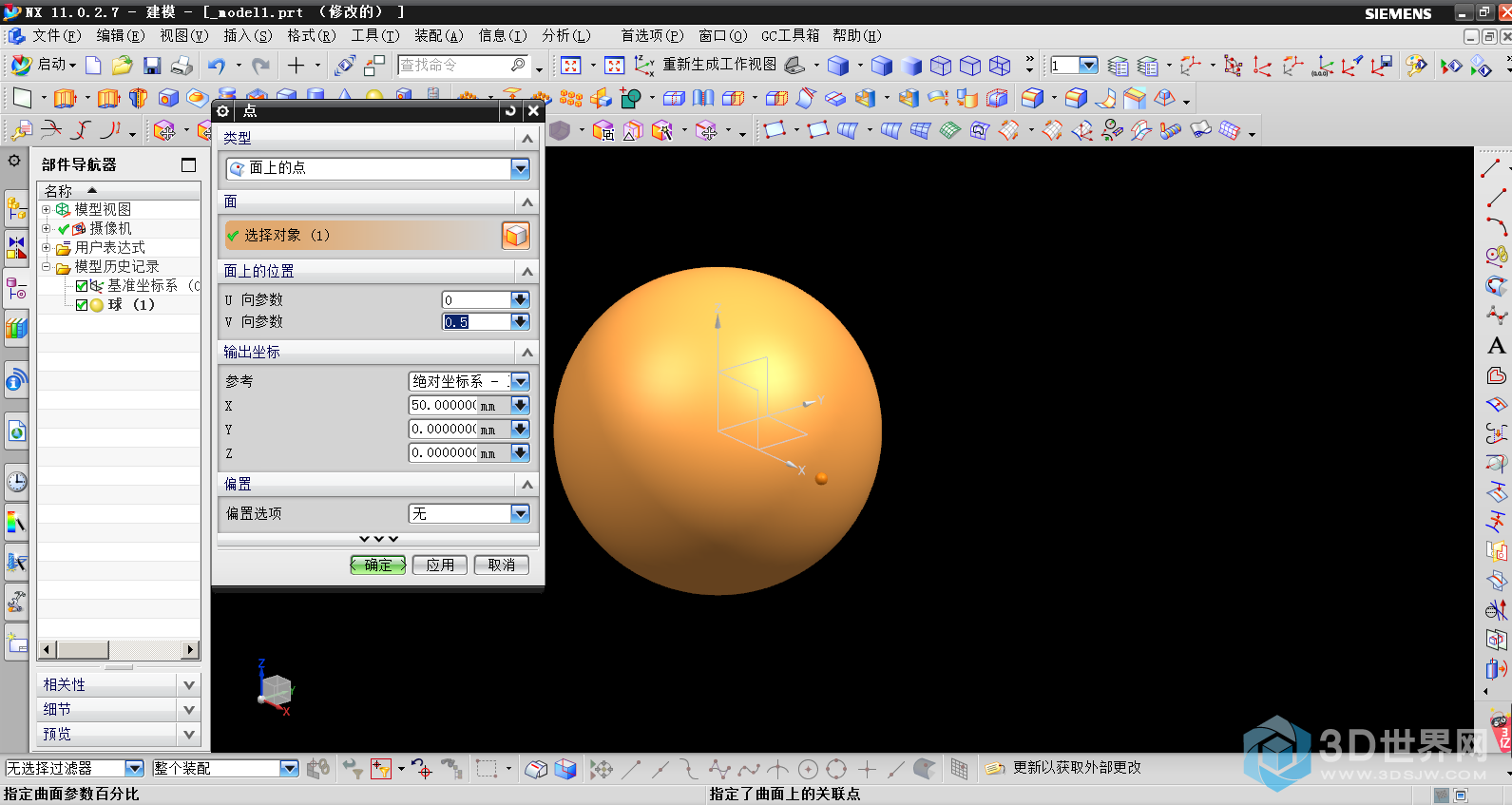This screenshot has height=805, width=1512.
Task: Click the four-point surface icon in the surface toolbar
Action: pos(775,130)
